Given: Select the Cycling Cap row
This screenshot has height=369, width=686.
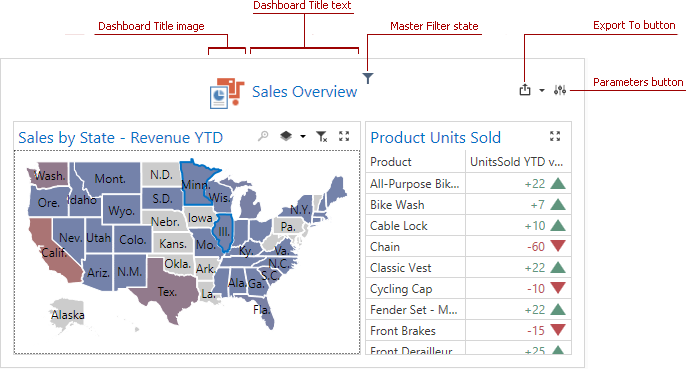Looking at the screenshot, I should pos(469,289).
